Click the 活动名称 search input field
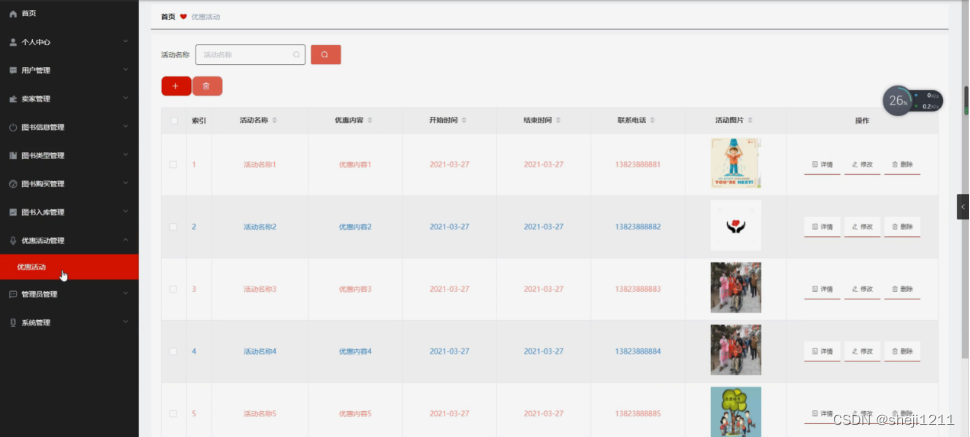The width and height of the screenshot is (970, 437). tap(250, 54)
